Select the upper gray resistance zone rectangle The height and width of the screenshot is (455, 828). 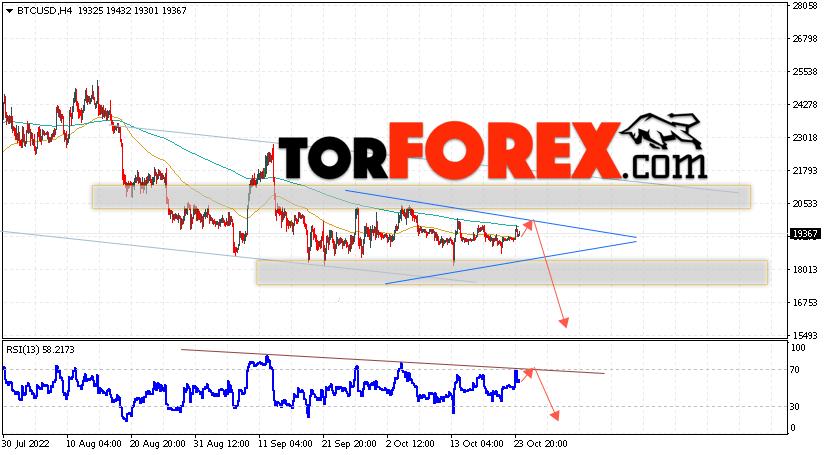(x=421, y=196)
